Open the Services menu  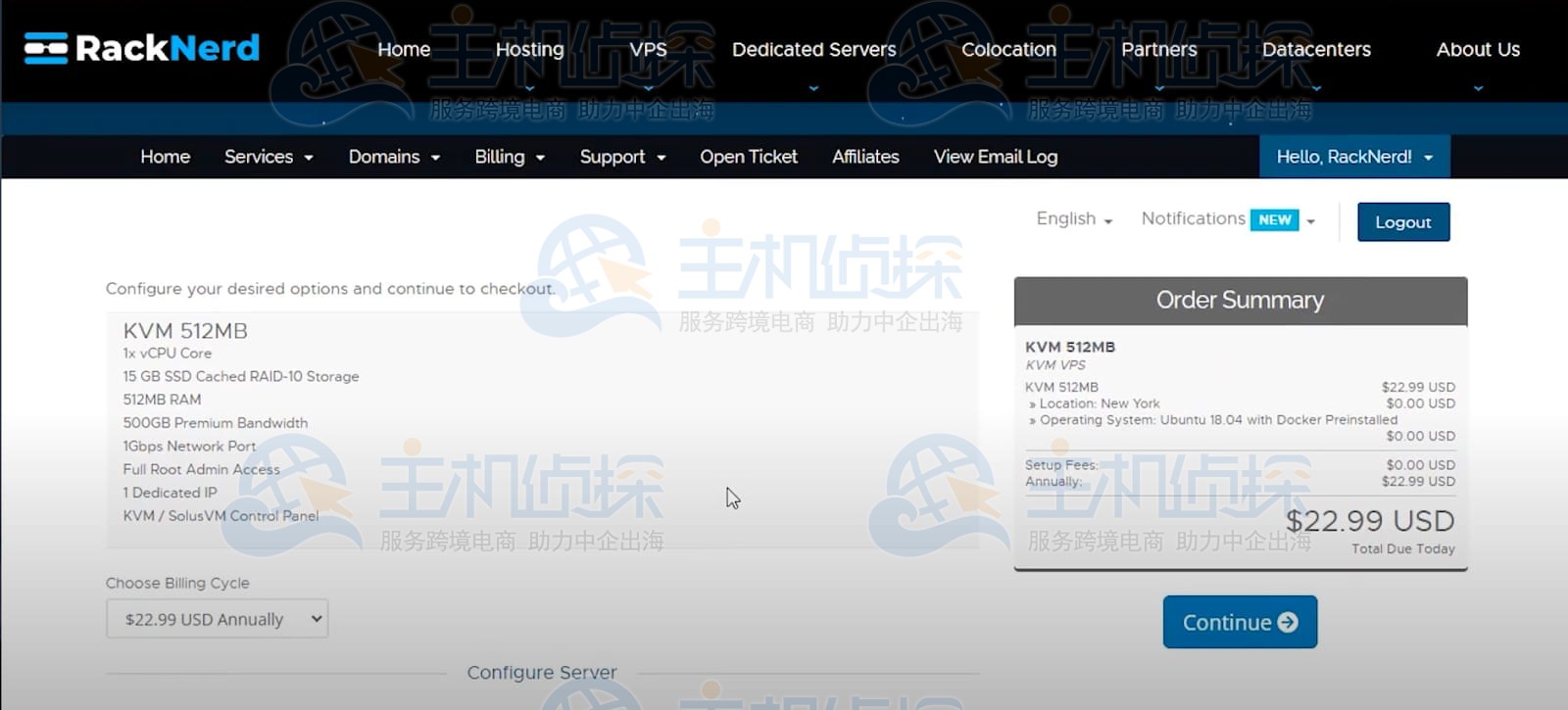coord(268,157)
